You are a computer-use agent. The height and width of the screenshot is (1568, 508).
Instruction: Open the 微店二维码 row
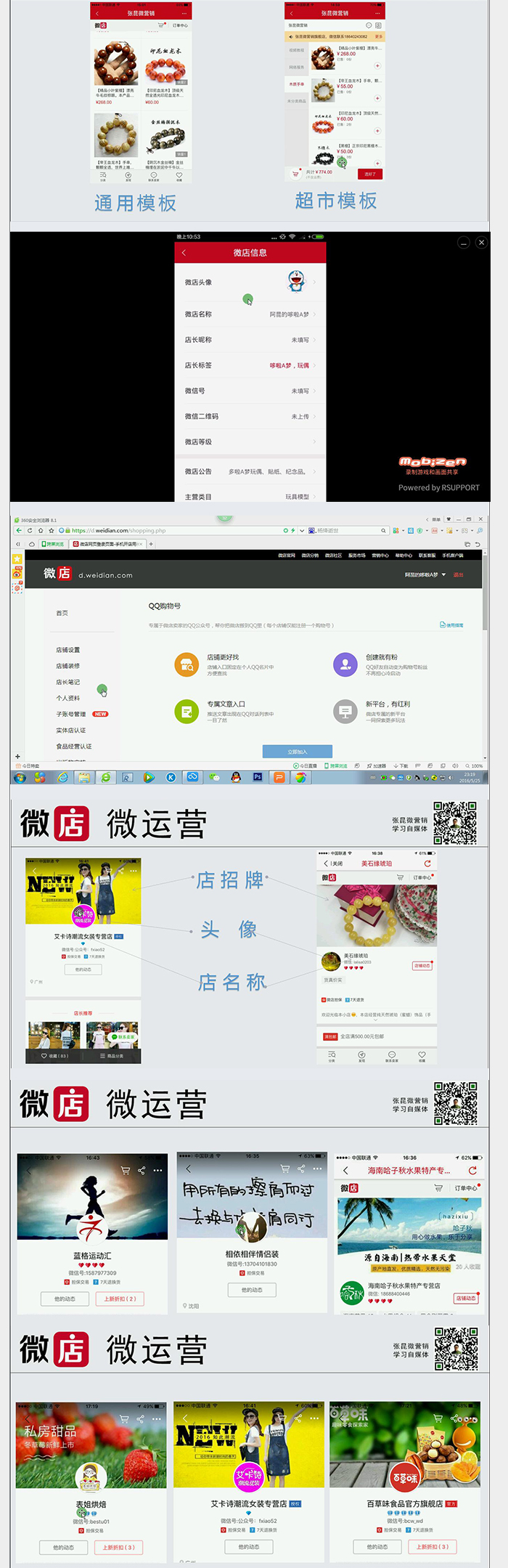pyautogui.click(x=250, y=416)
